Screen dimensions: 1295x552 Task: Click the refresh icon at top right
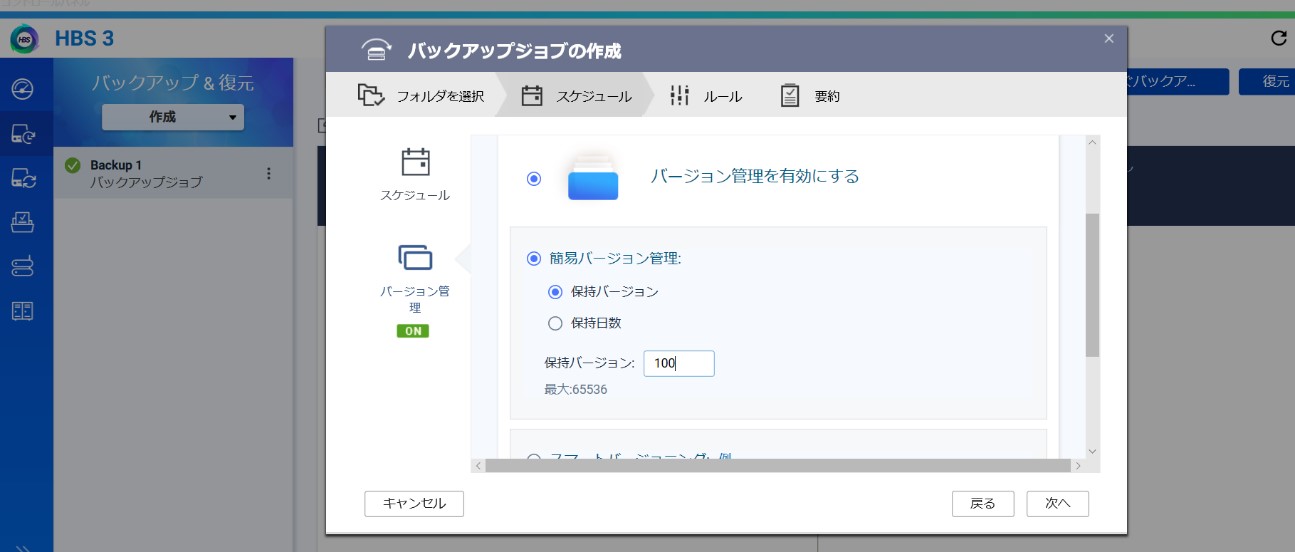[x=1277, y=39]
